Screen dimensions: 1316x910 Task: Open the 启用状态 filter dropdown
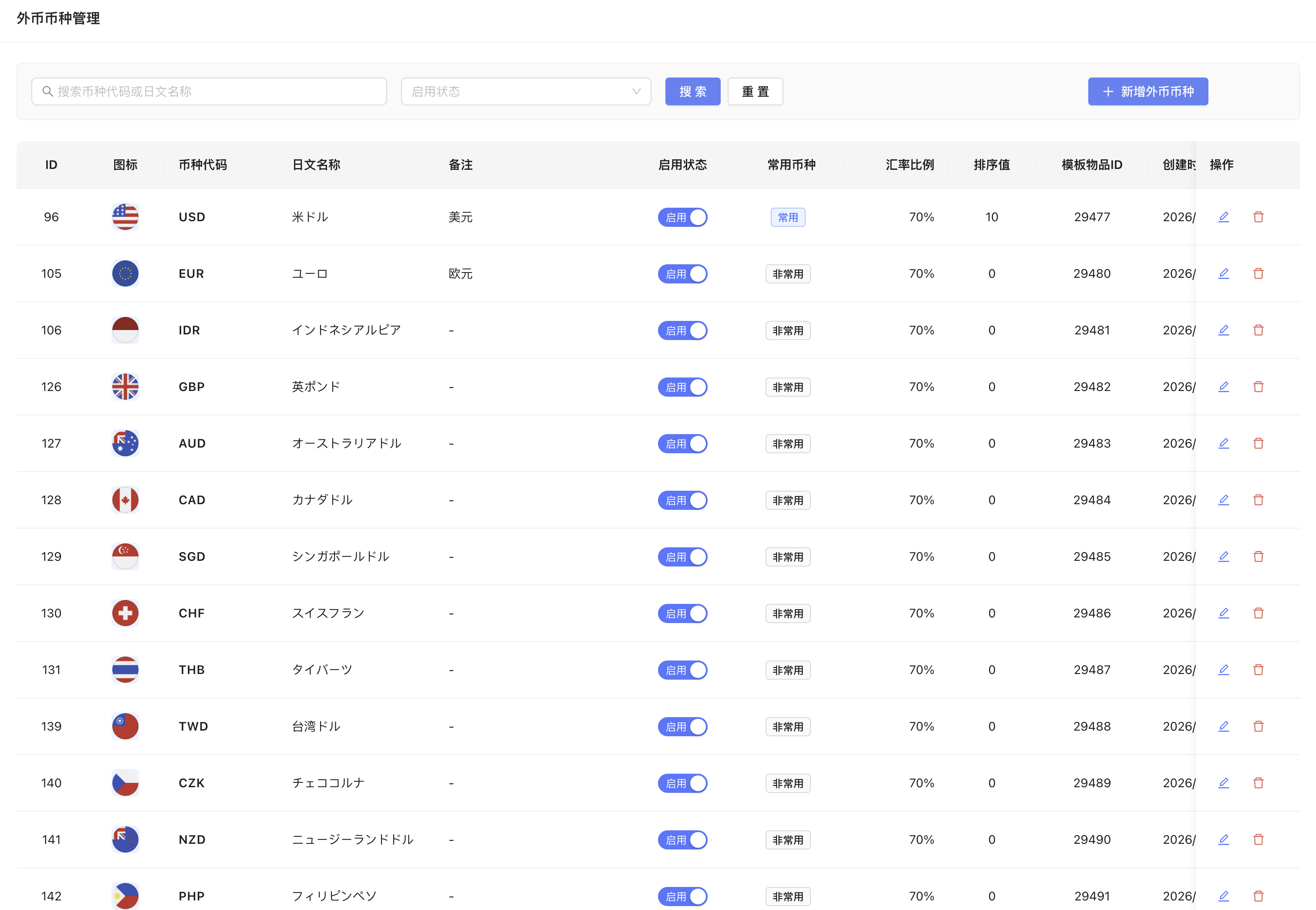(x=526, y=91)
